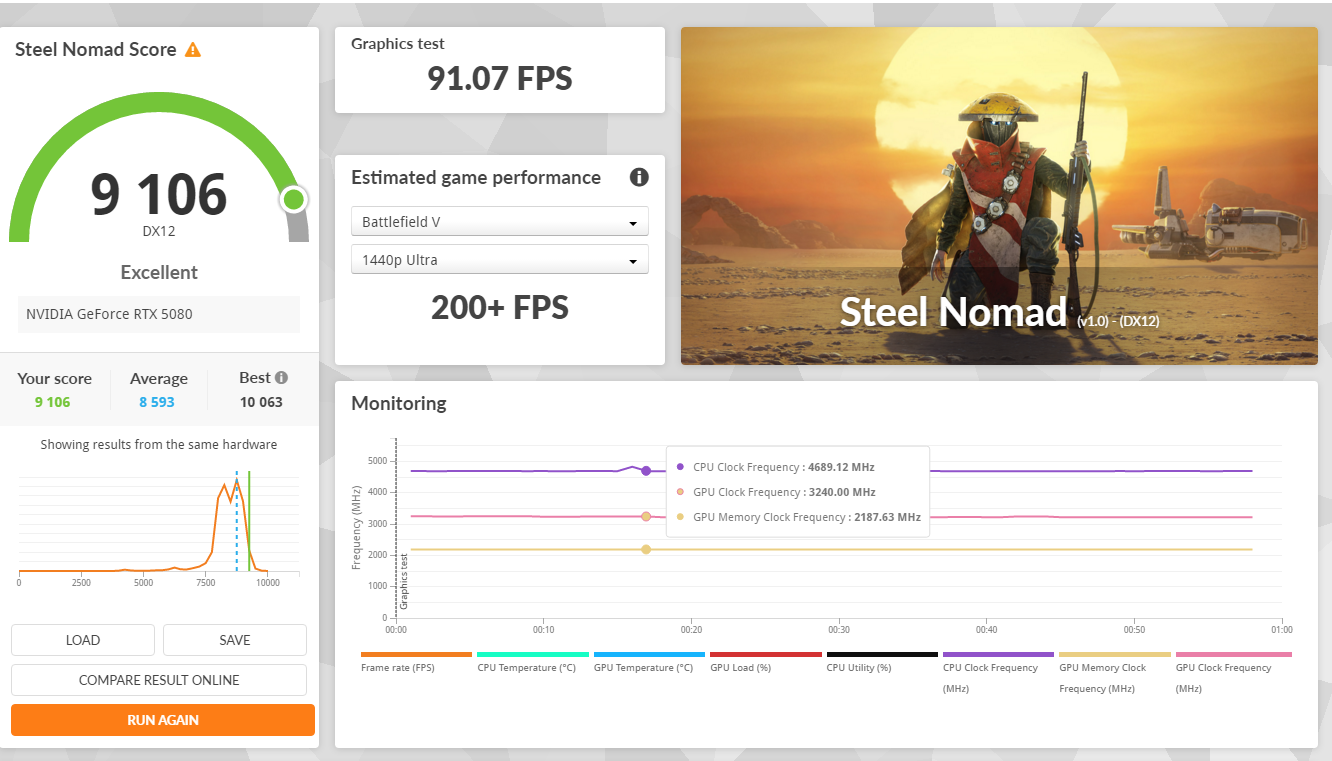Click the 8 593 Average value

(158, 402)
